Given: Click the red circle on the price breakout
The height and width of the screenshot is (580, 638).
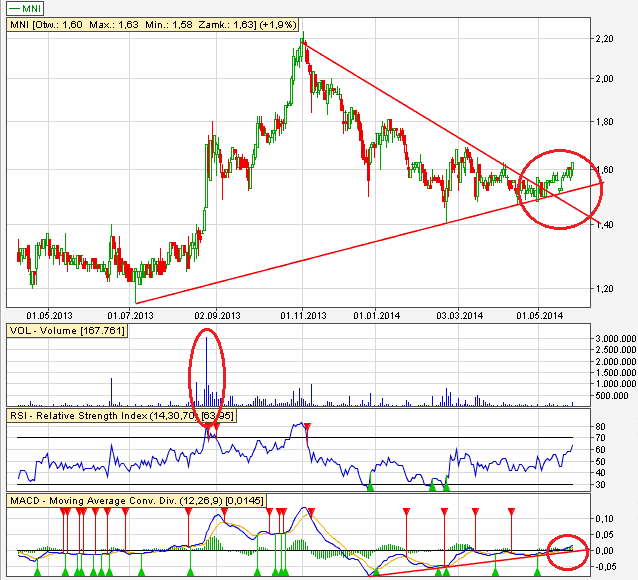Looking at the screenshot, I should click(562, 187).
